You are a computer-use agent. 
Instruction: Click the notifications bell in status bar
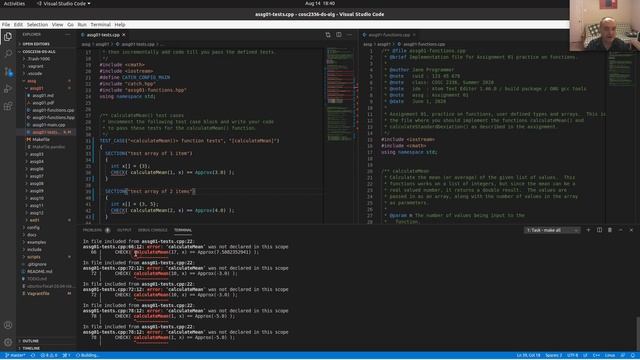632,356
